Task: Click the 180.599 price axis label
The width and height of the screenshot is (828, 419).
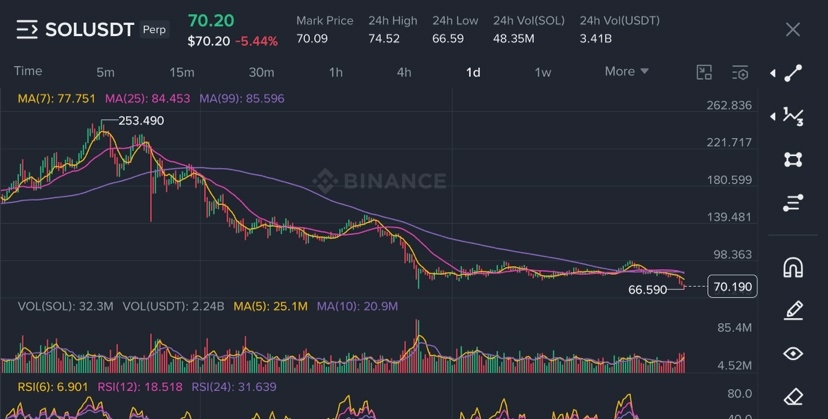Action: pyautogui.click(x=729, y=180)
